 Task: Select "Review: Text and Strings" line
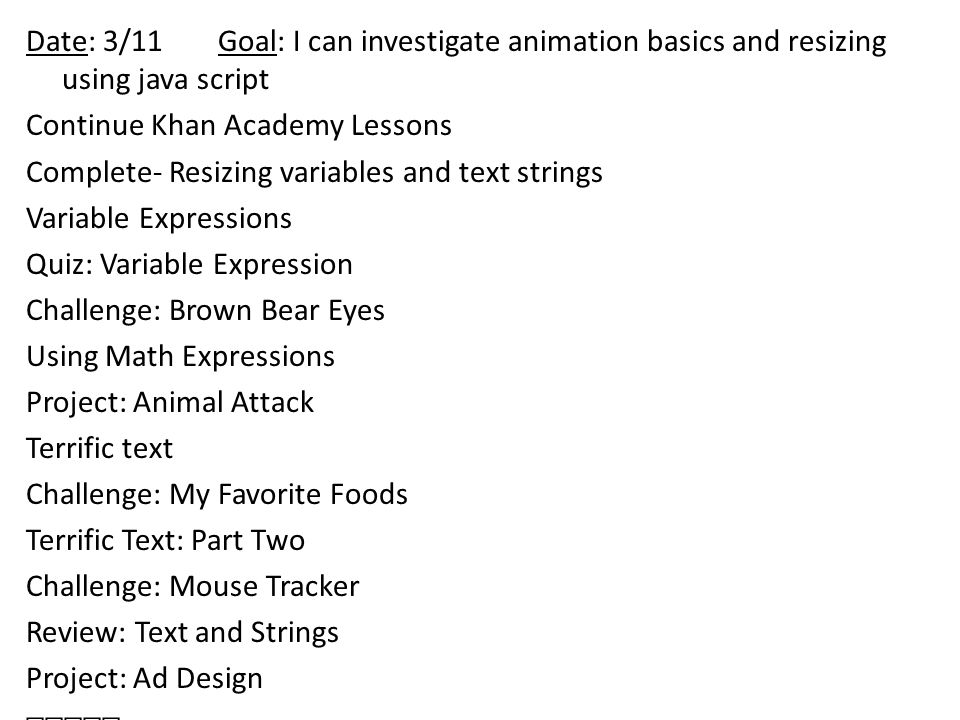coord(182,632)
